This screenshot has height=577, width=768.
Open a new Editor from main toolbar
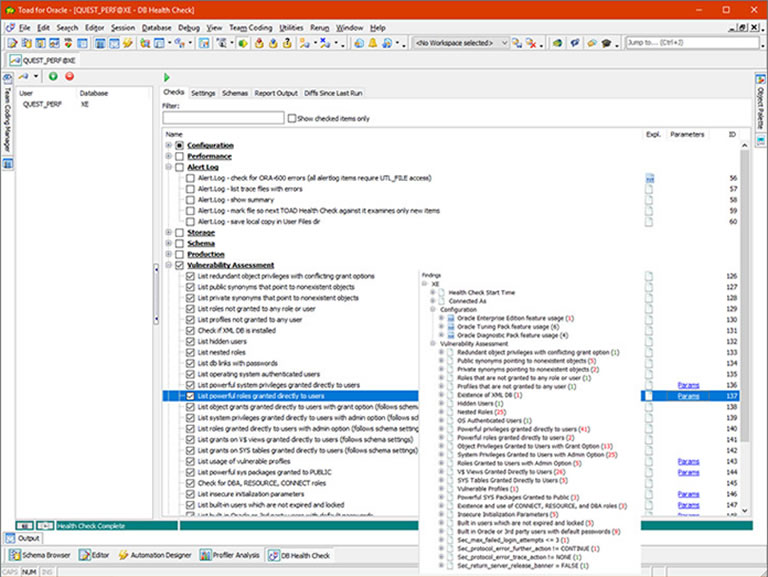click(x=12, y=43)
